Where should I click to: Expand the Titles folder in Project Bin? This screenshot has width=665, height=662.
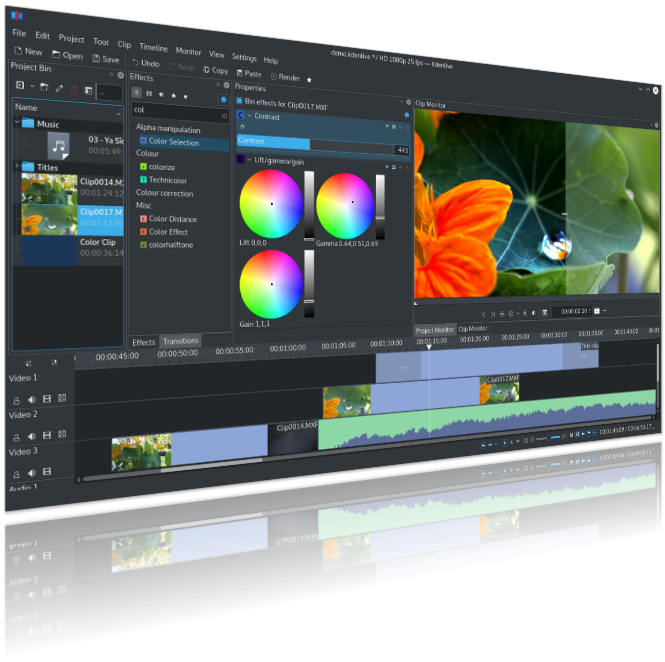point(17,165)
